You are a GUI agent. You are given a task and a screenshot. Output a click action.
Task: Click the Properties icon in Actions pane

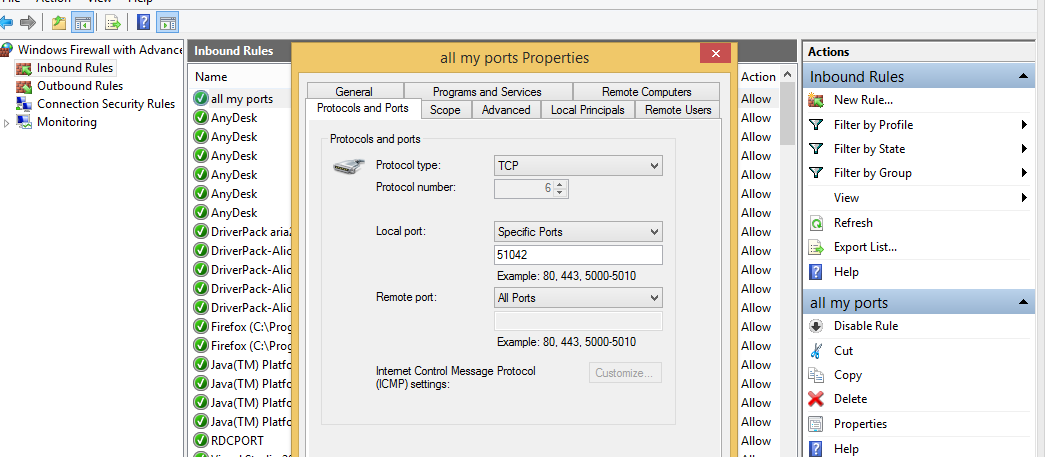click(816, 424)
